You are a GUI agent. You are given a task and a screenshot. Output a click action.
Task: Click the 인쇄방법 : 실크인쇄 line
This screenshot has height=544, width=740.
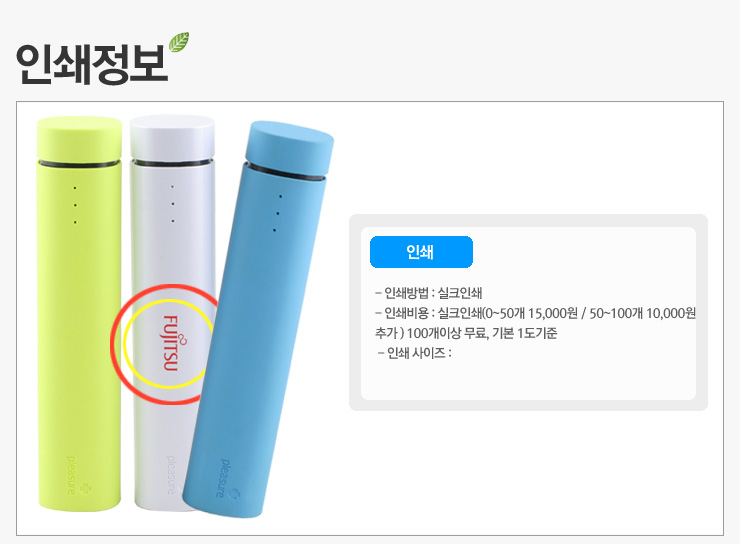point(429,293)
